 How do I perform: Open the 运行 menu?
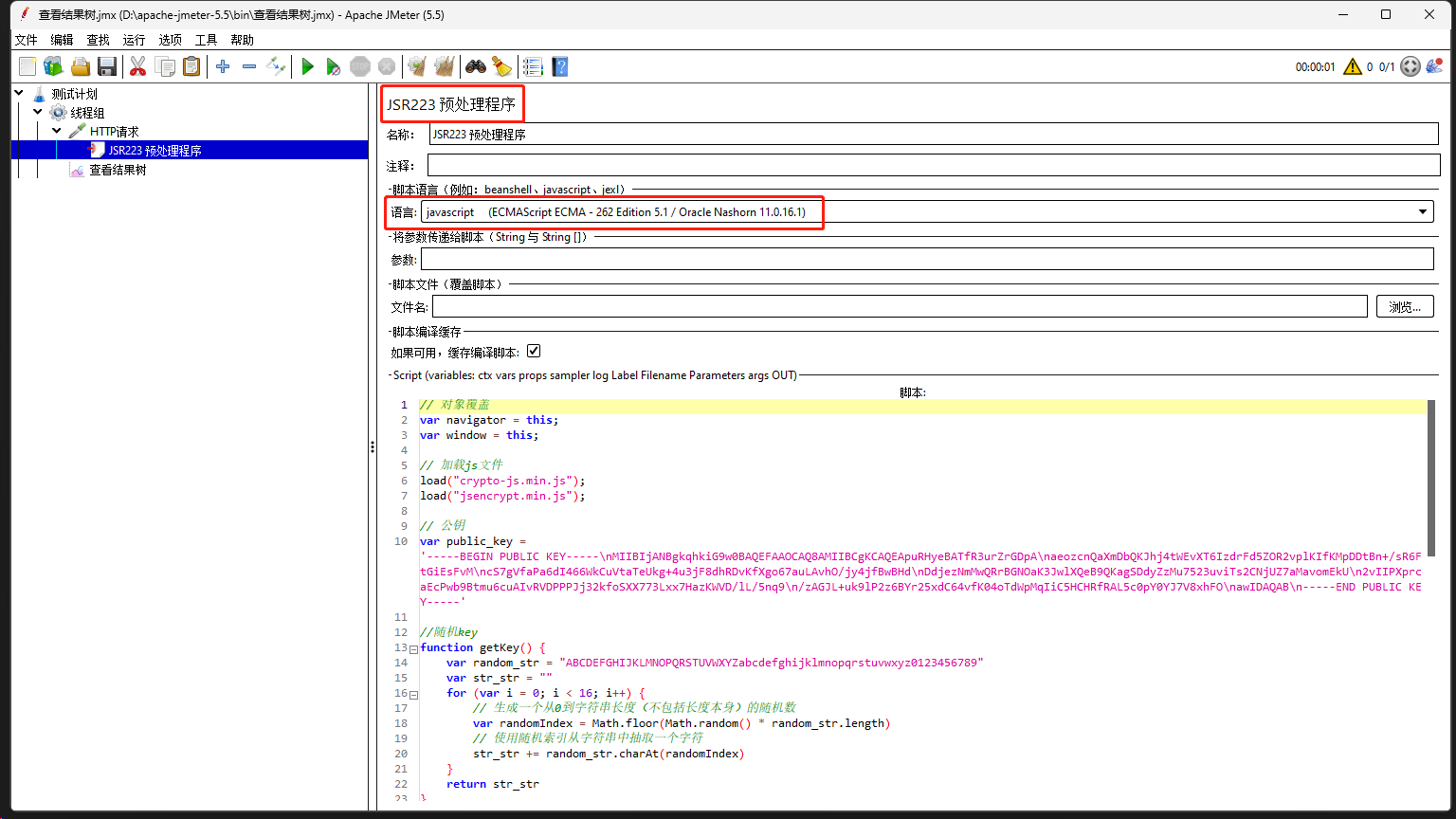click(134, 40)
